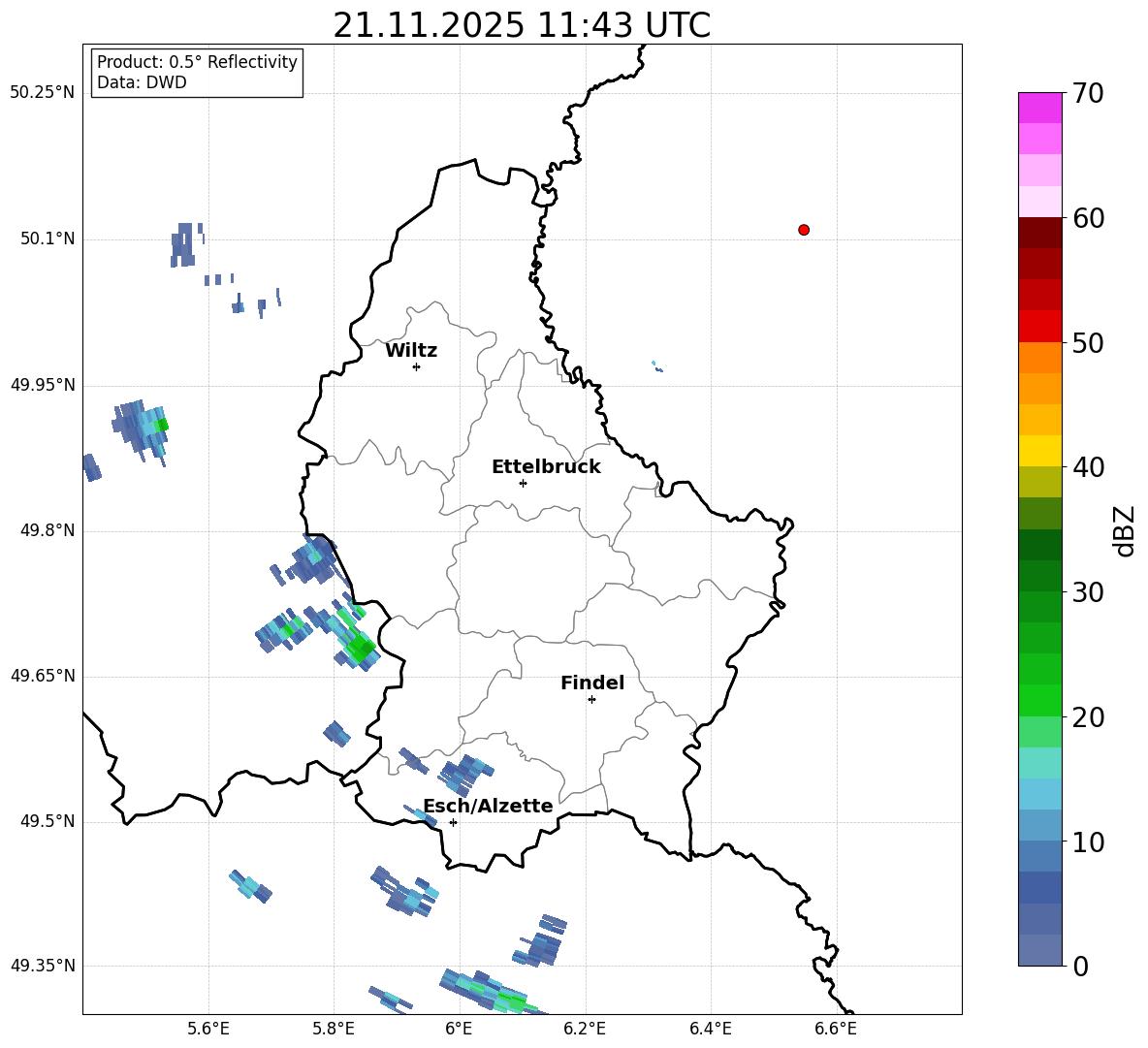This screenshot has width=1148, height=1048.
Task: Select the Ettelbruck city label
Action: [x=546, y=467]
